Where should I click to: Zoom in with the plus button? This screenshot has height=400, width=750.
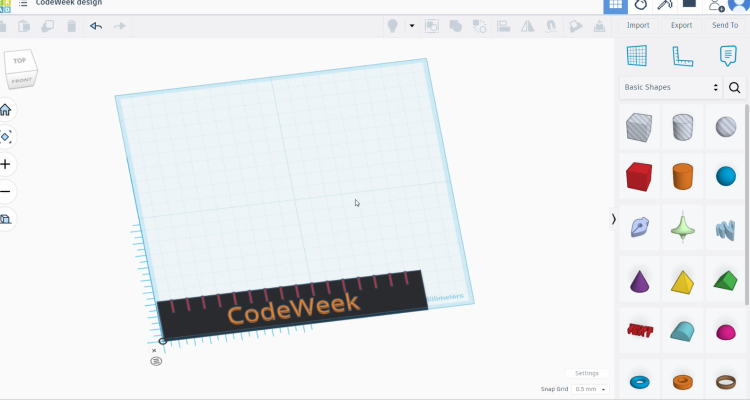click(x=6, y=164)
